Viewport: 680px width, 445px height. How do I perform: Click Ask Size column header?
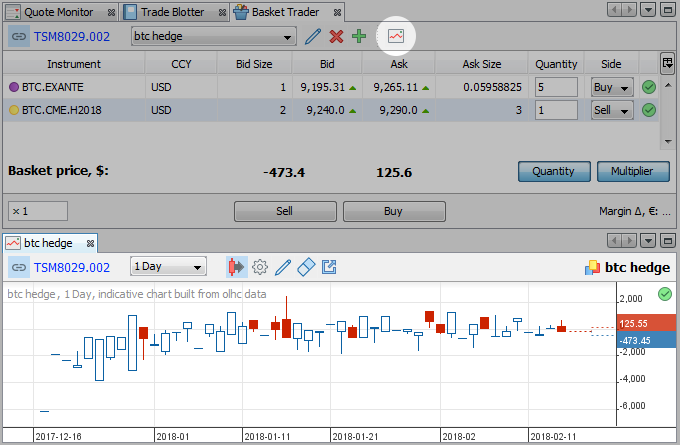tap(481, 64)
